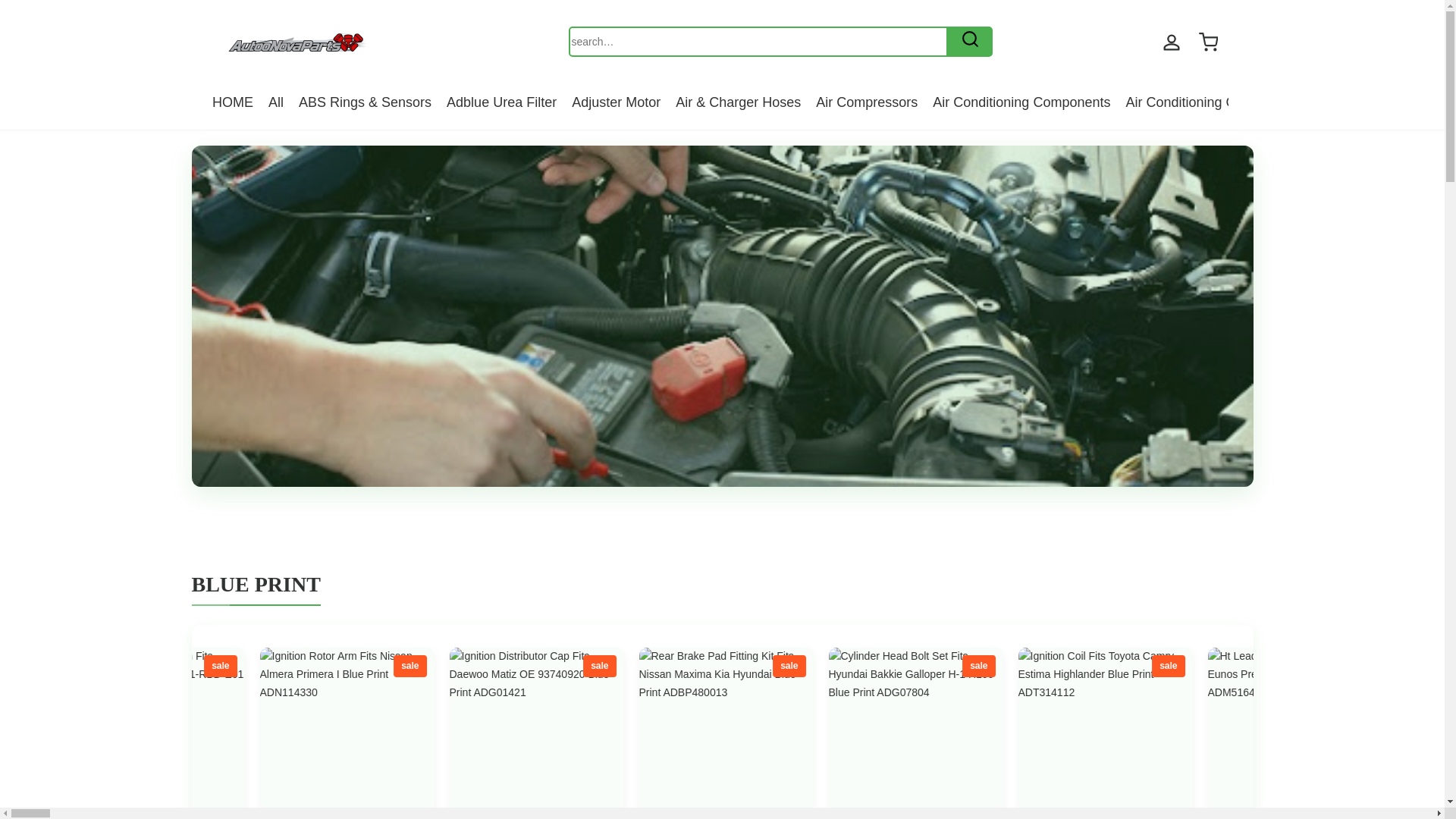This screenshot has height=819, width=1456.
Task: Open the user account icon
Action: (x=1171, y=42)
